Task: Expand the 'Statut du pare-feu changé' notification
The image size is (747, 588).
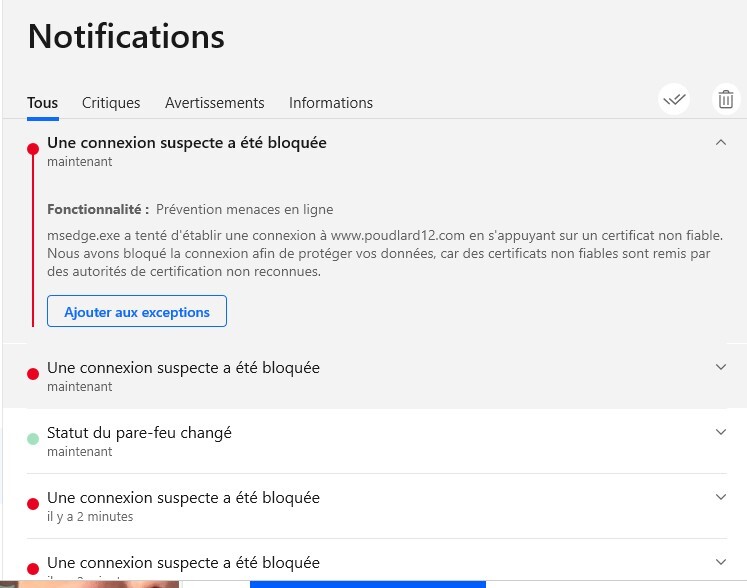Action: 721,432
